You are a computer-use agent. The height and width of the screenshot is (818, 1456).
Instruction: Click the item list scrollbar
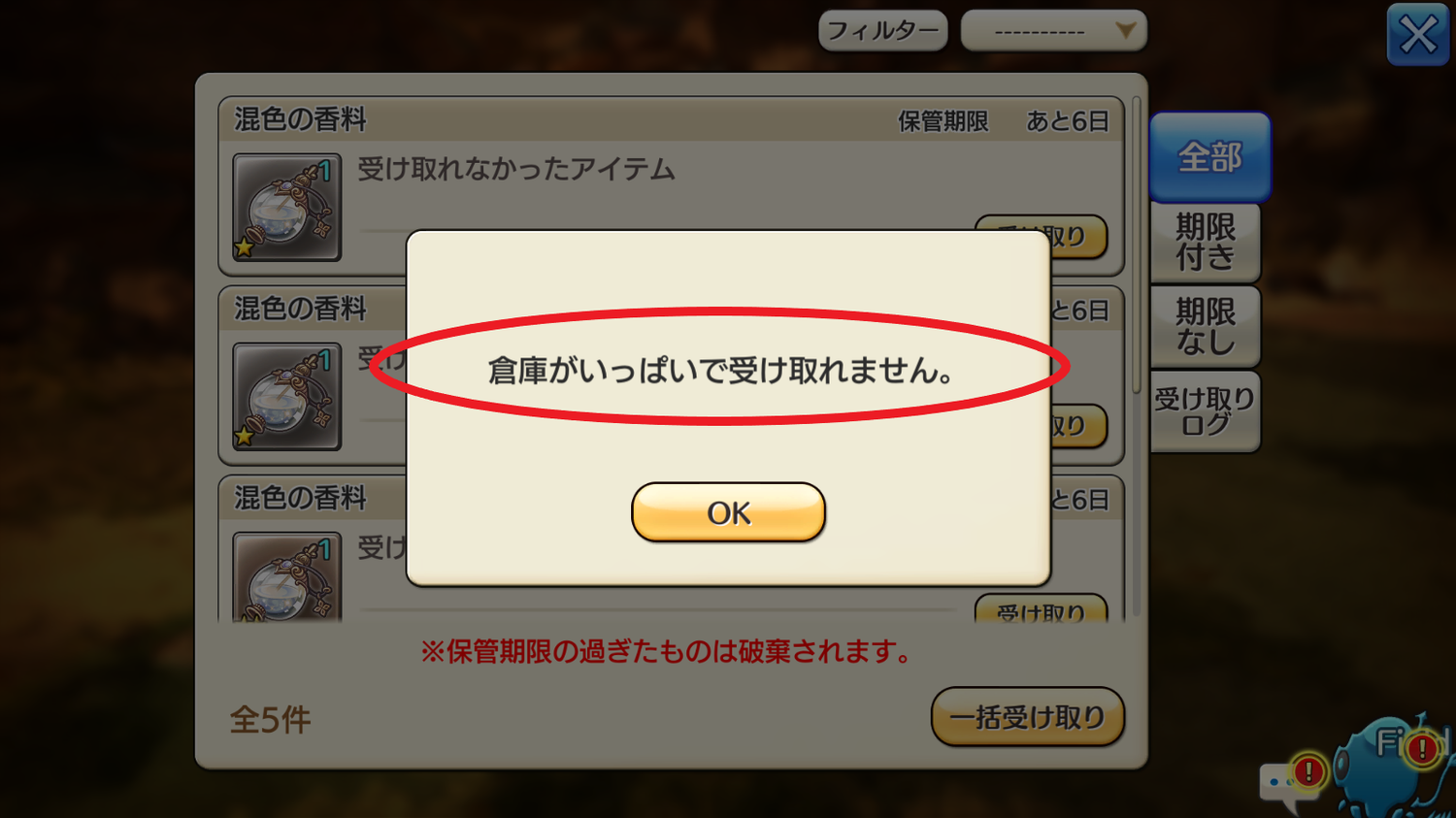point(1136,245)
